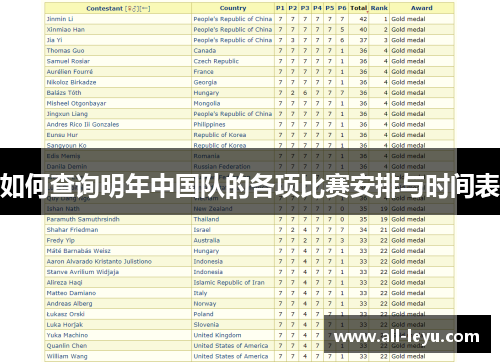The height and width of the screenshot is (362, 500).
Task: Select the Mongolia country link
Action: [207, 103]
